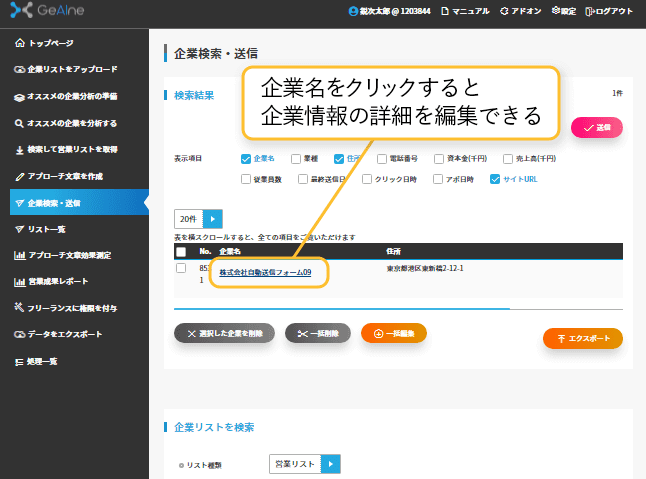
Task: Click chart icon beside アプローチ文章効果測定
Action: [x=19, y=255]
